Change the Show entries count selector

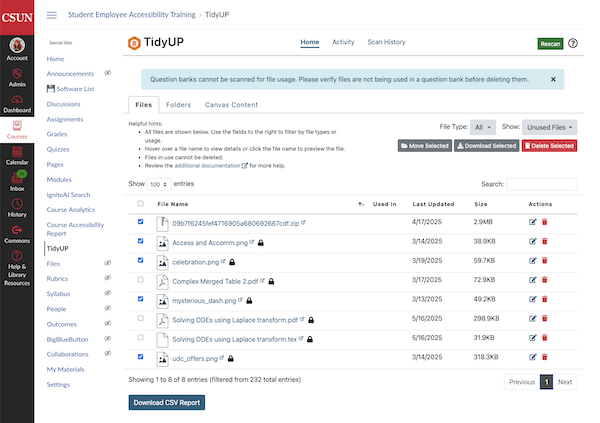(159, 184)
